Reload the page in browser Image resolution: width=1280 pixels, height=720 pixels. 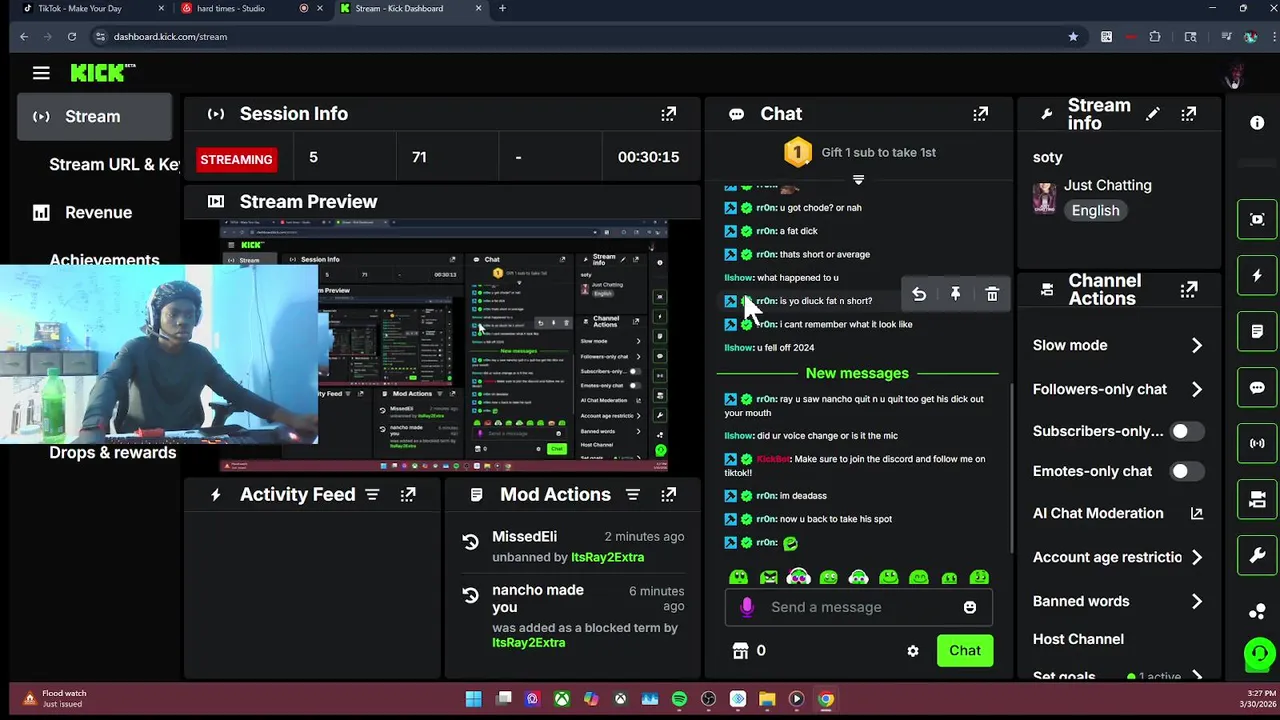pyautogui.click(x=72, y=37)
